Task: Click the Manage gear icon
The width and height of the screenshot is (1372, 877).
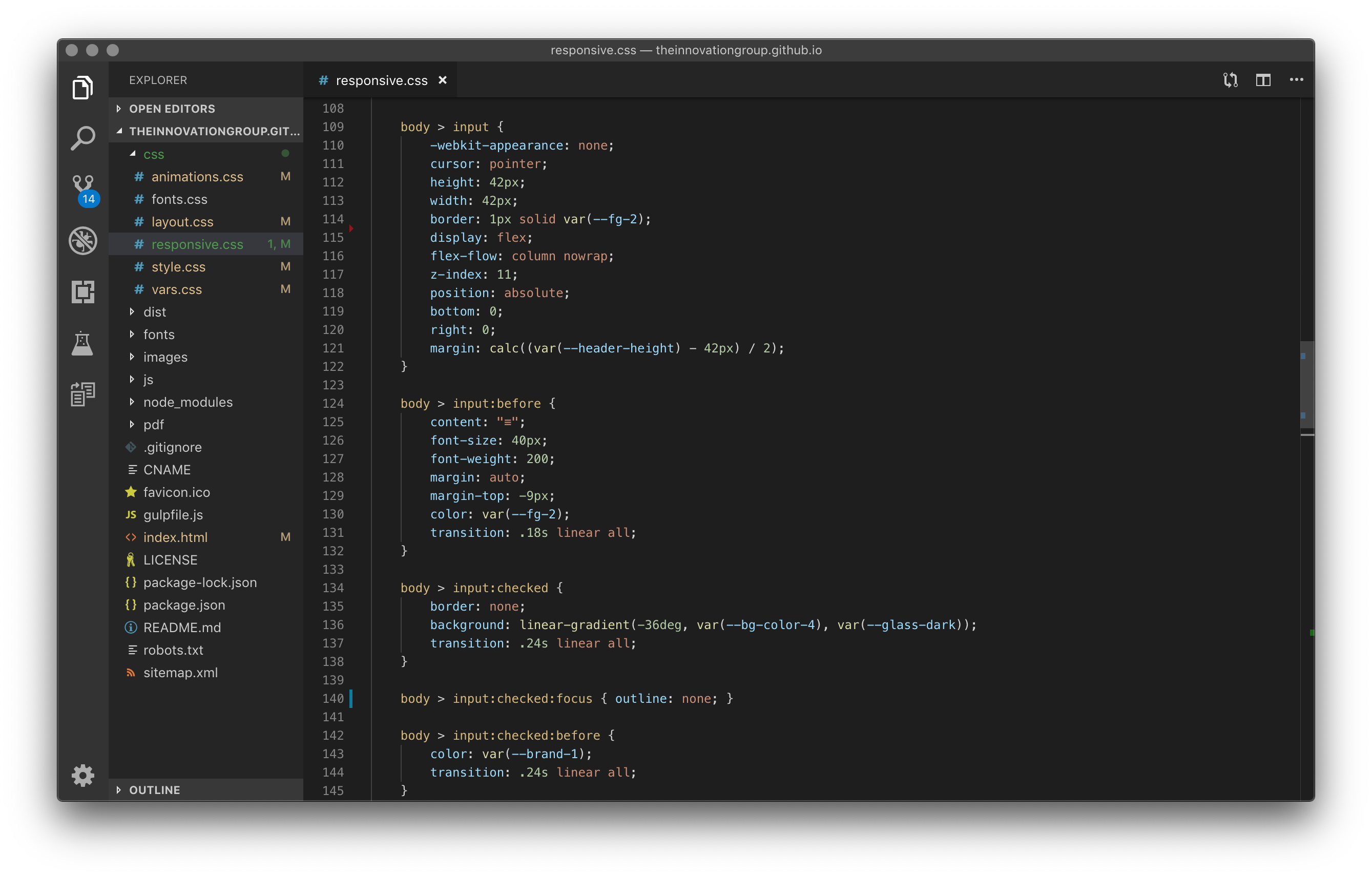Action: coord(83,775)
